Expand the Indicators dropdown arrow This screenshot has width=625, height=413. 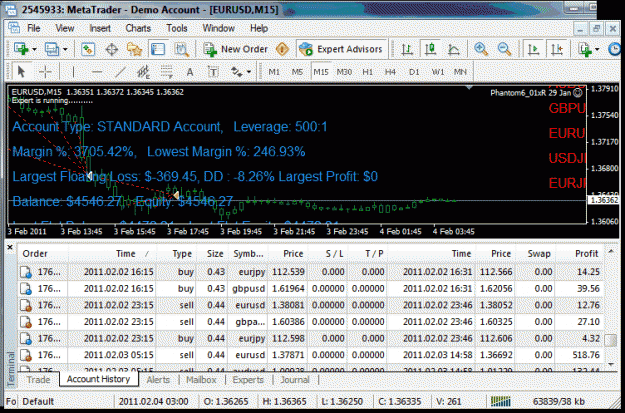point(597,49)
